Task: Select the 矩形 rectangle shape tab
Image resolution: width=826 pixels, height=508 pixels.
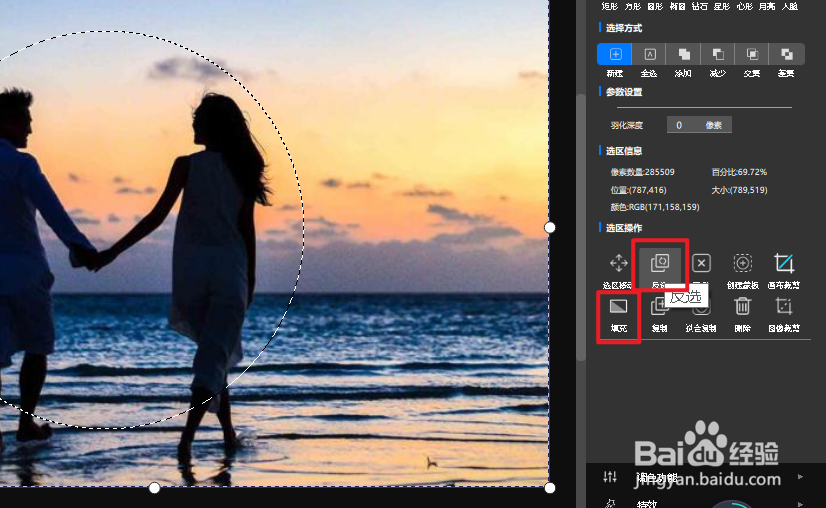Action: (609, 6)
